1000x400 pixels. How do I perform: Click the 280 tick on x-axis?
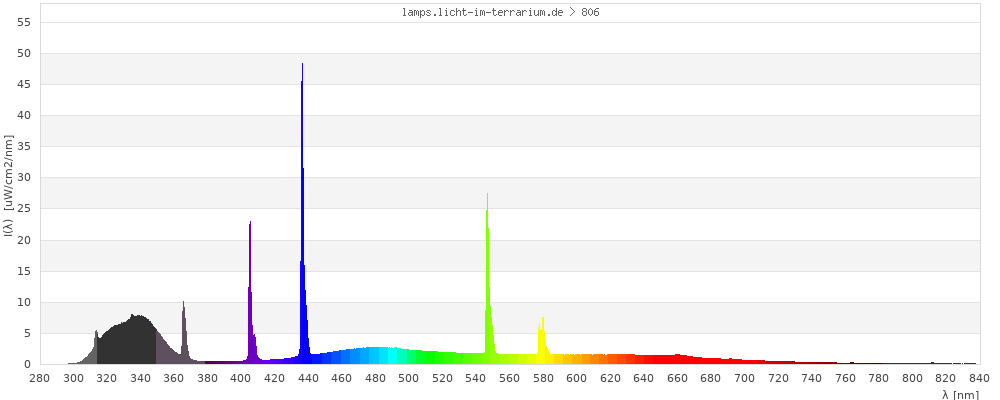click(x=40, y=377)
